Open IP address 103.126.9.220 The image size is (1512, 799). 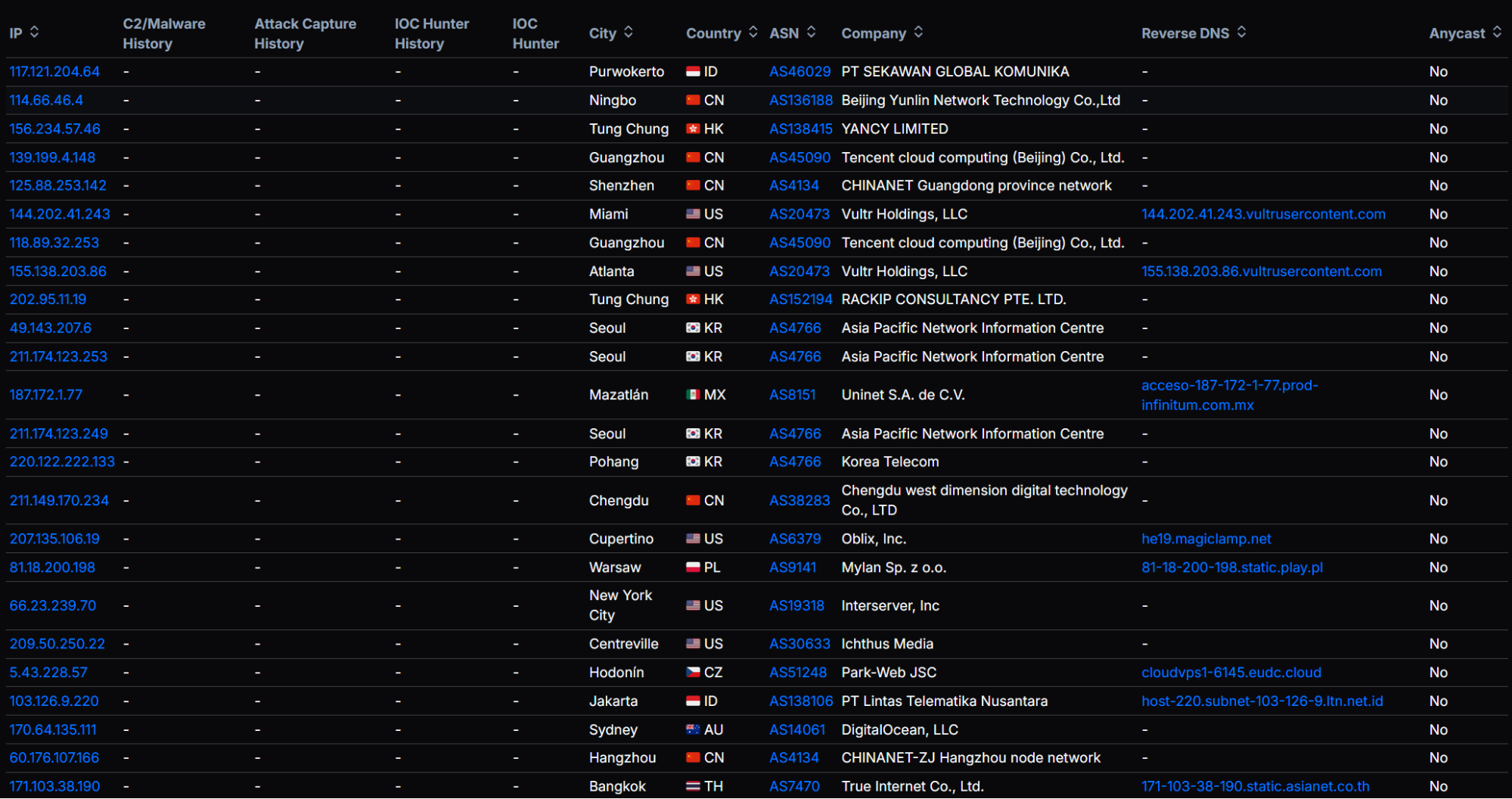54,702
